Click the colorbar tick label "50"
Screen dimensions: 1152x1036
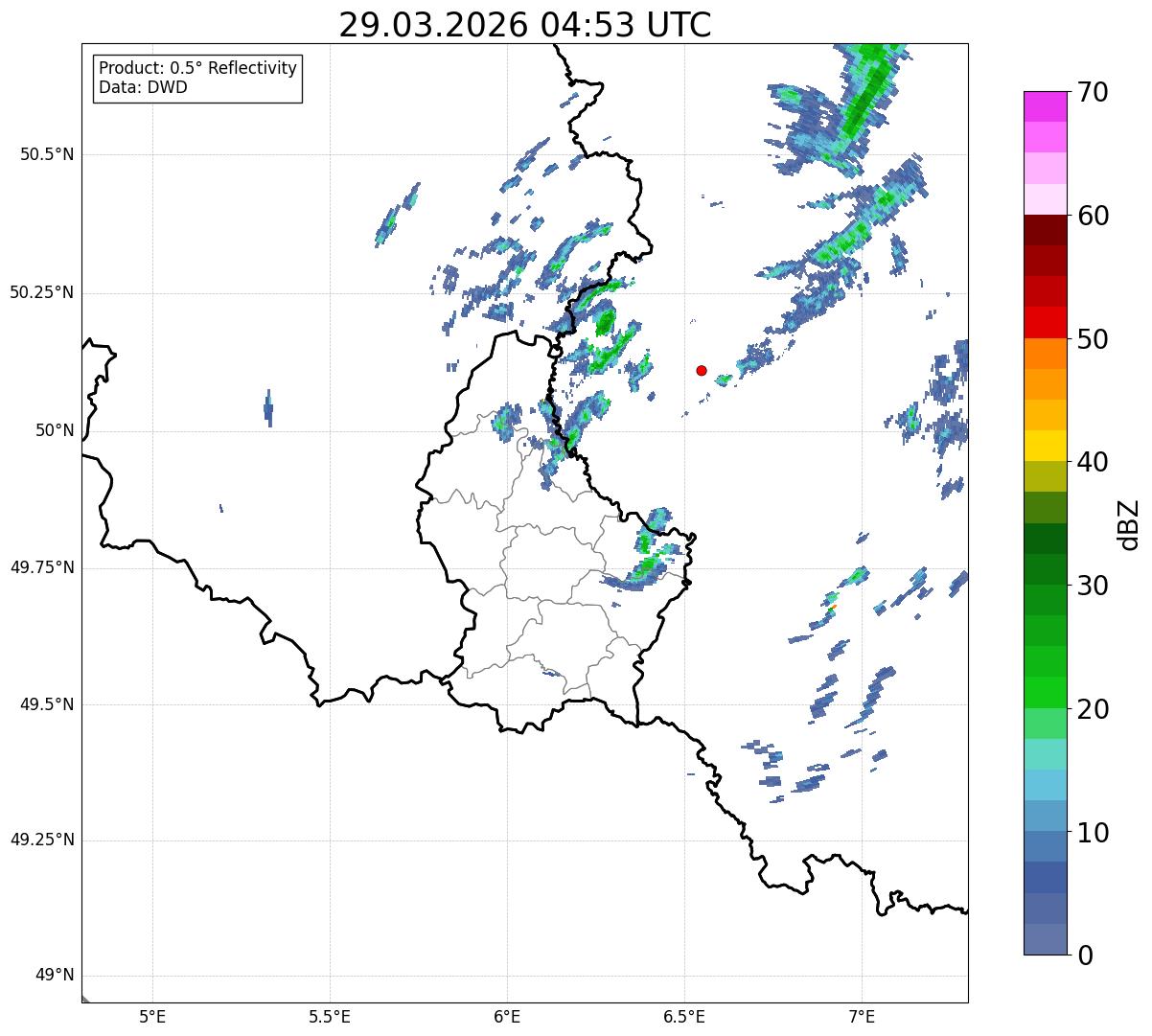1093,339
